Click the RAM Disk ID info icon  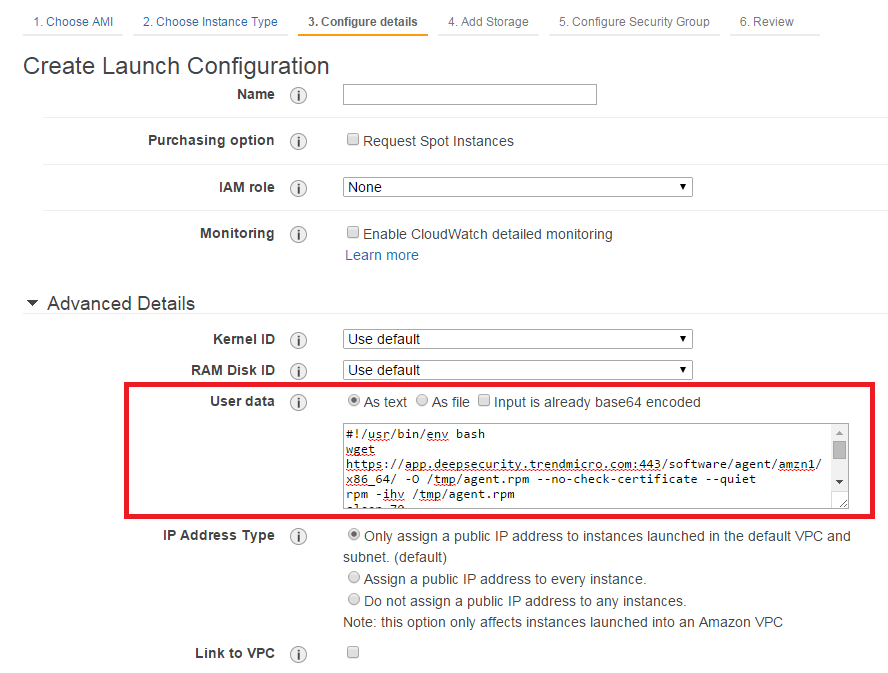pos(298,370)
